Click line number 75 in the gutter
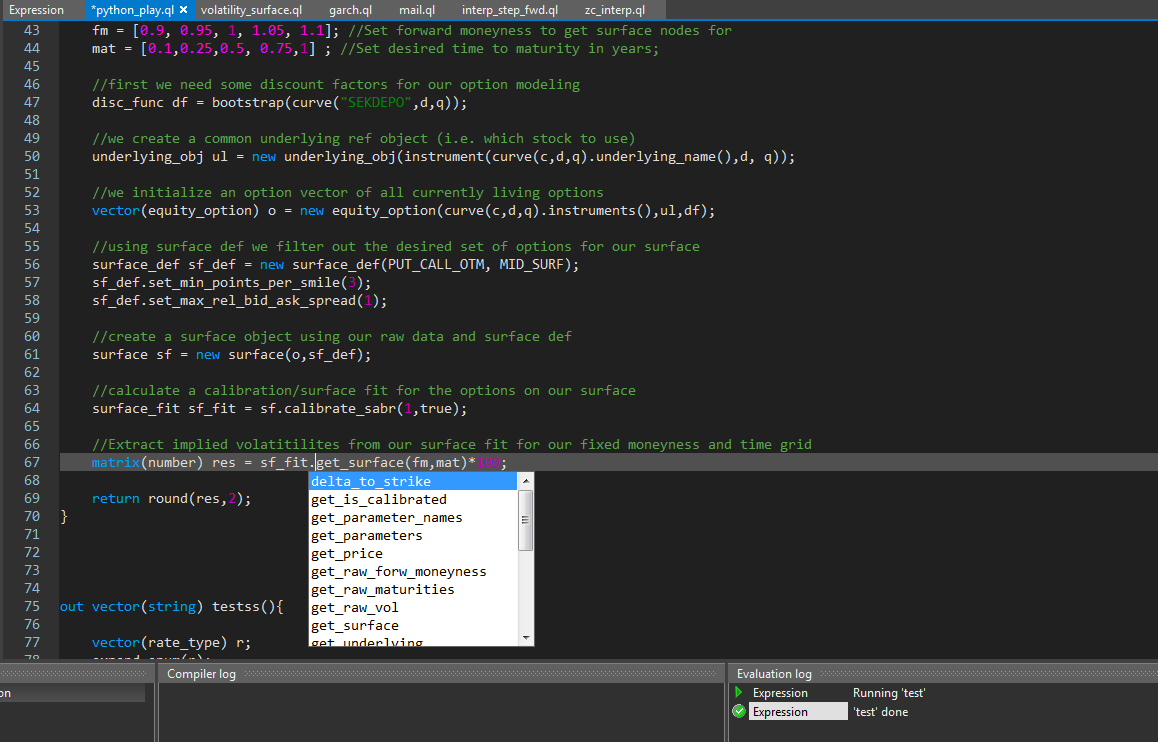Screen dimensions: 1158x742 pos(32,606)
